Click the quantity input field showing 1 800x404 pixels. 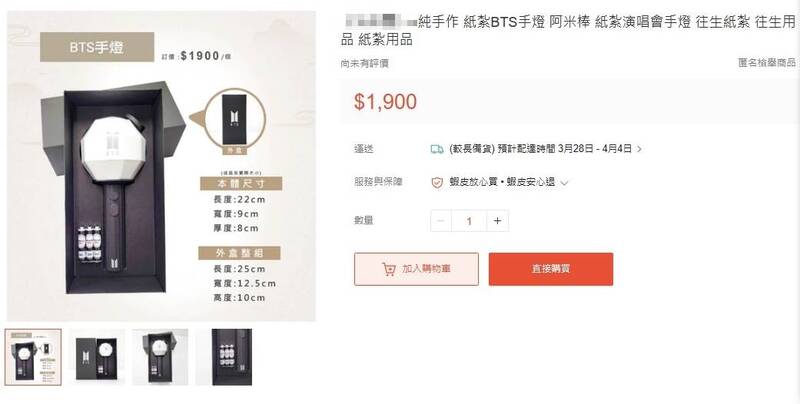[469, 221]
